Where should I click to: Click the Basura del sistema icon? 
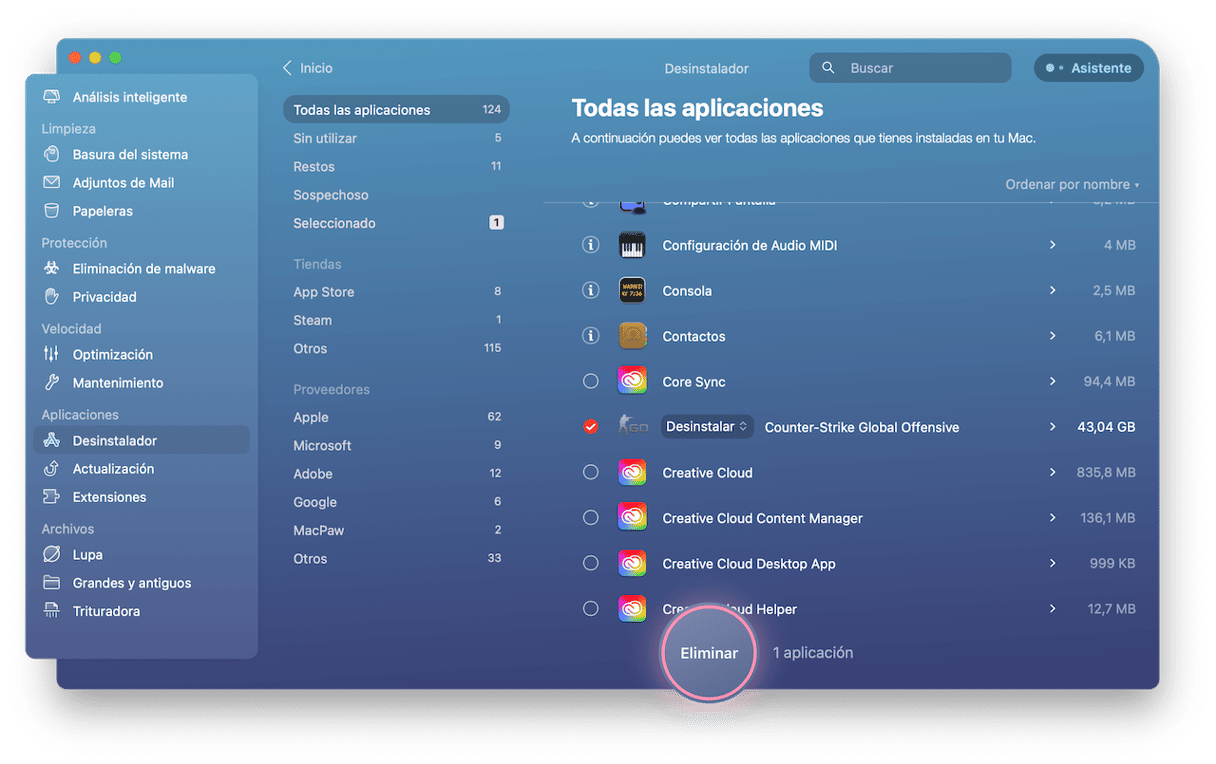[52, 154]
